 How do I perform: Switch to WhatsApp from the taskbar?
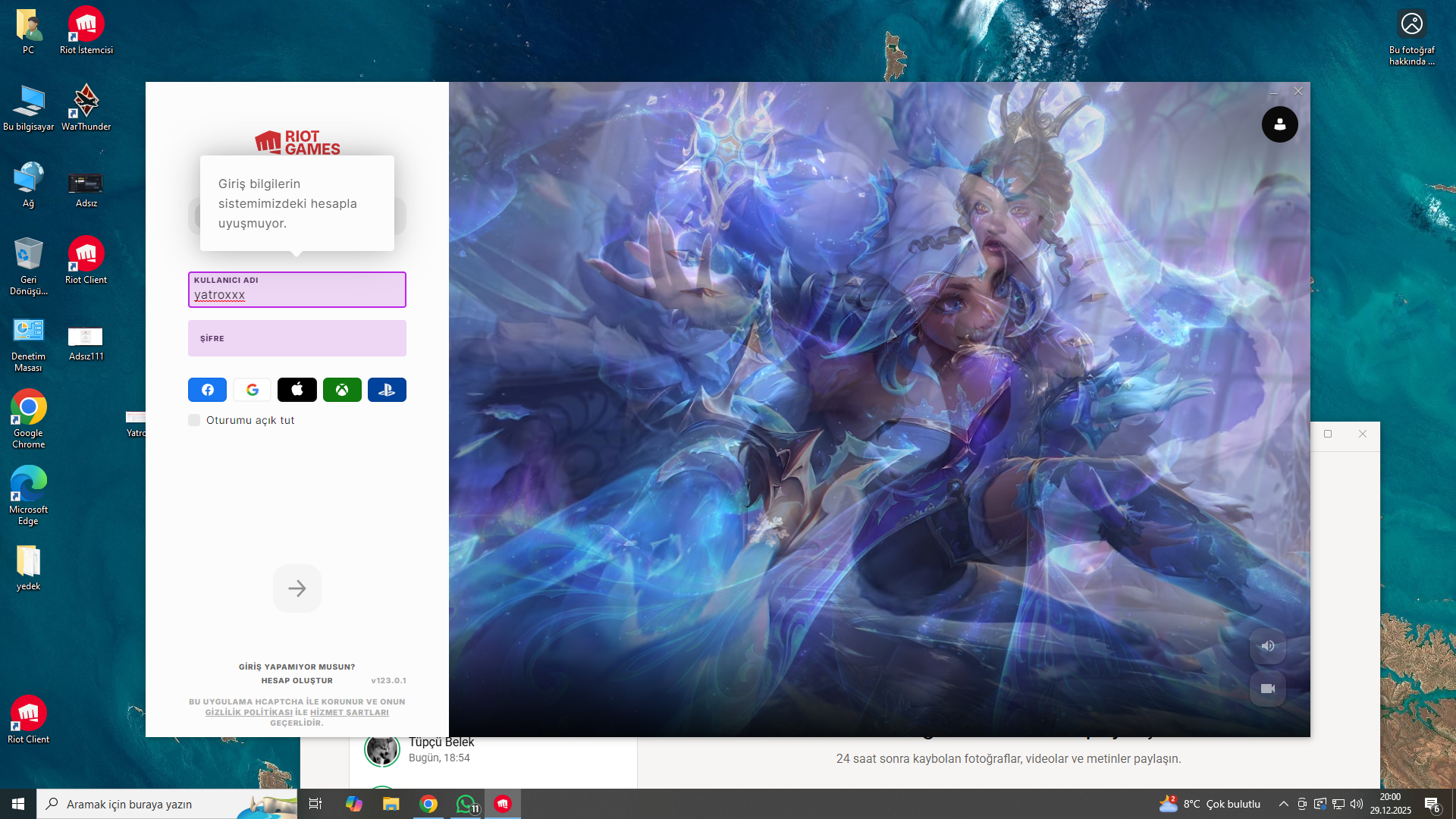point(466,804)
